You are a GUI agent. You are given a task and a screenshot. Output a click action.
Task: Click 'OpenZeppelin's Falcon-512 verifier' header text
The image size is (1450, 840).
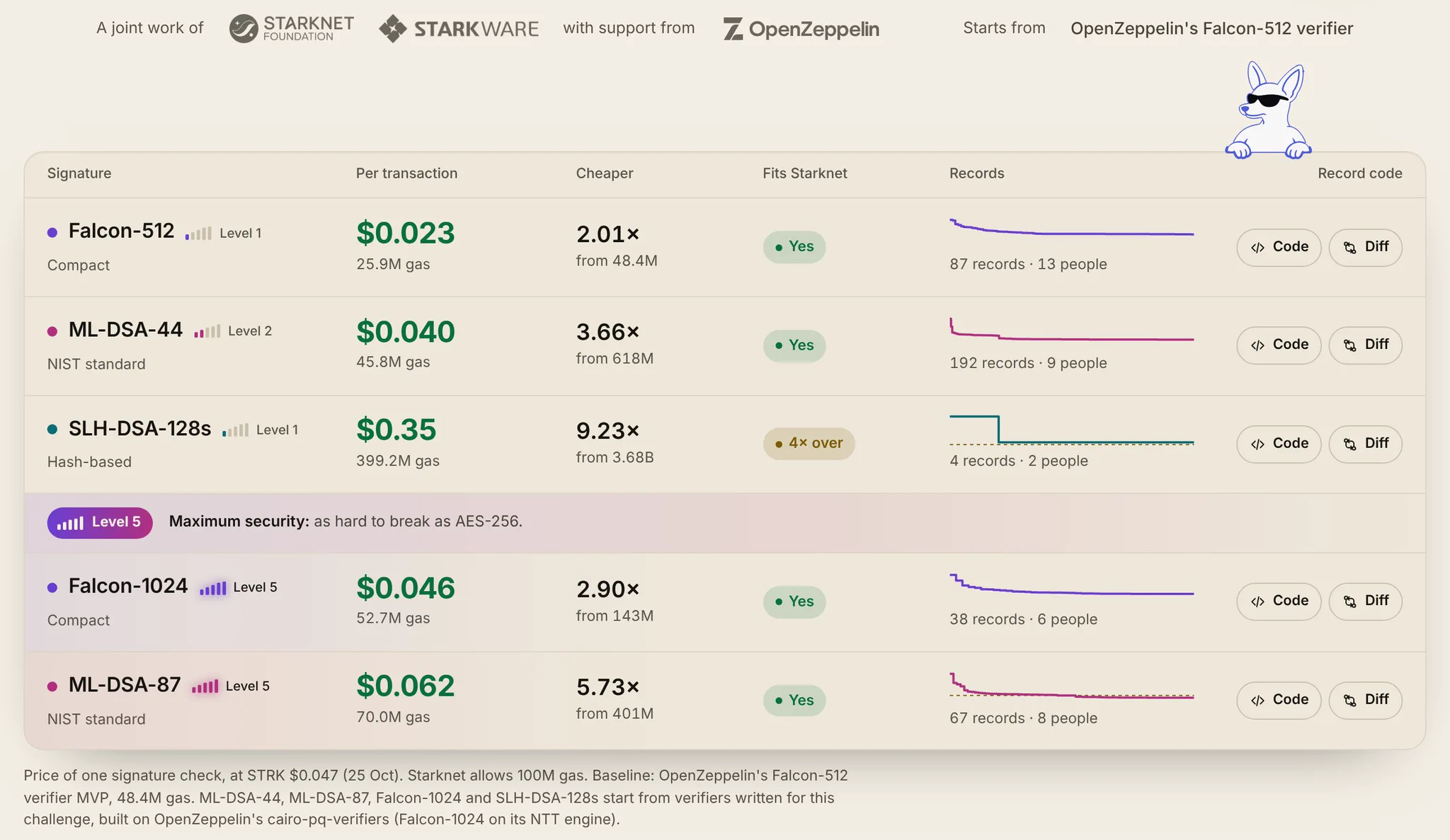point(1211,28)
